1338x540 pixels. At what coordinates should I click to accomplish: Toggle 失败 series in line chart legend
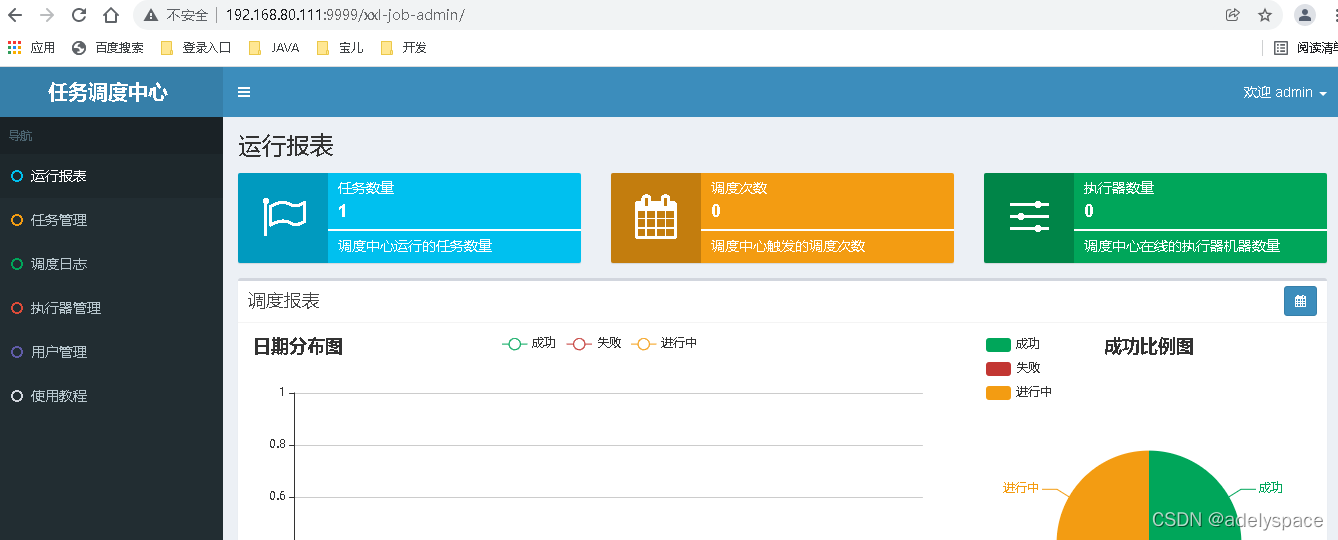click(594, 343)
